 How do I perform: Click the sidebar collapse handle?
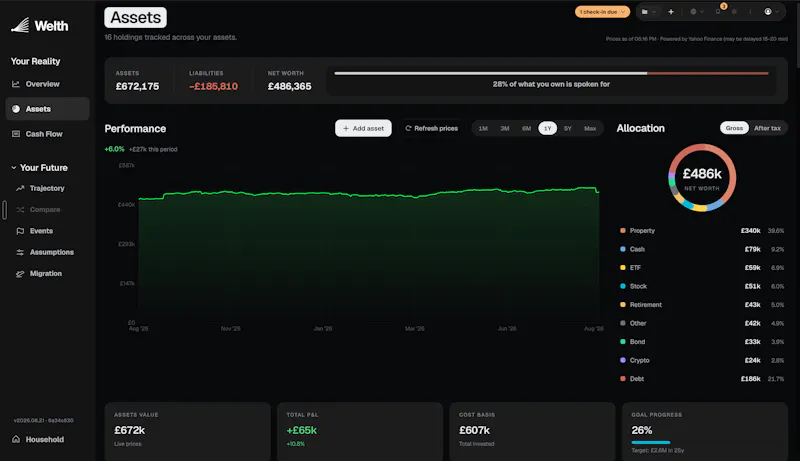click(x=5, y=210)
